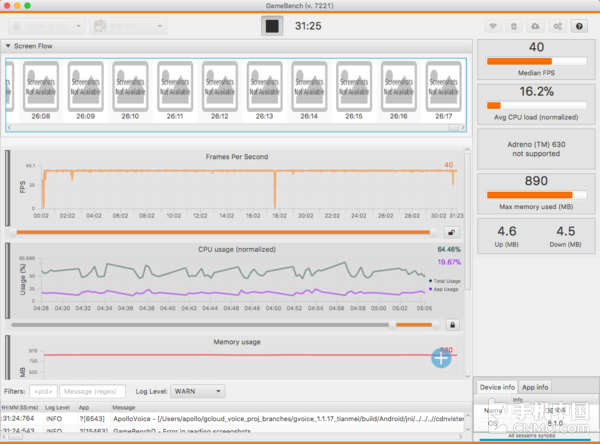Image resolution: width=600 pixels, height=444 pixels.
Task: Toggle the FPS chart lock icon
Action: point(452,231)
